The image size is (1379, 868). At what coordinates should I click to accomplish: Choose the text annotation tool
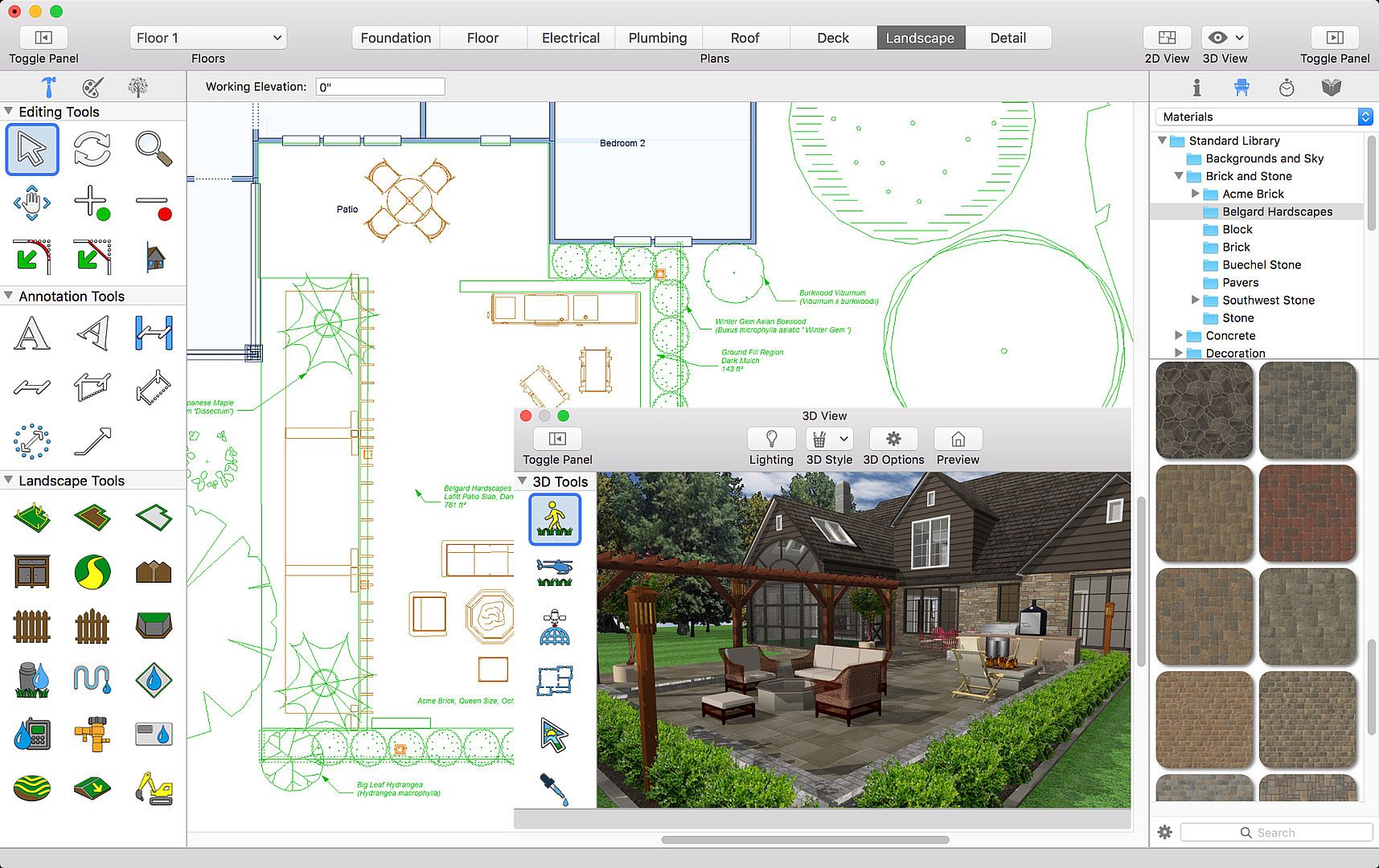(32, 334)
